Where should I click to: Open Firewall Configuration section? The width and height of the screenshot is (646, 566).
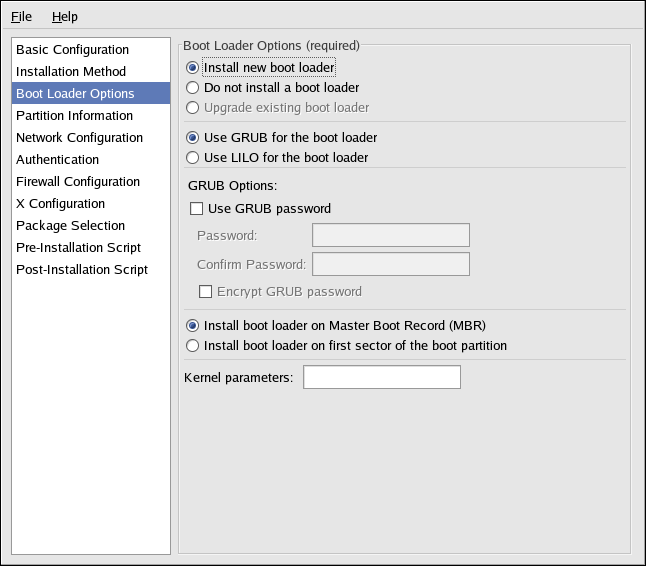click(x=78, y=182)
